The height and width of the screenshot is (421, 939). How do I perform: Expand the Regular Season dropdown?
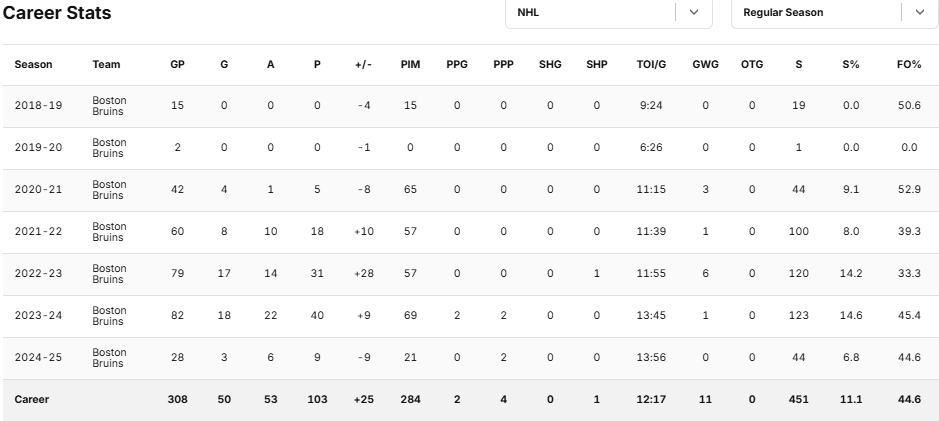pos(815,13)
